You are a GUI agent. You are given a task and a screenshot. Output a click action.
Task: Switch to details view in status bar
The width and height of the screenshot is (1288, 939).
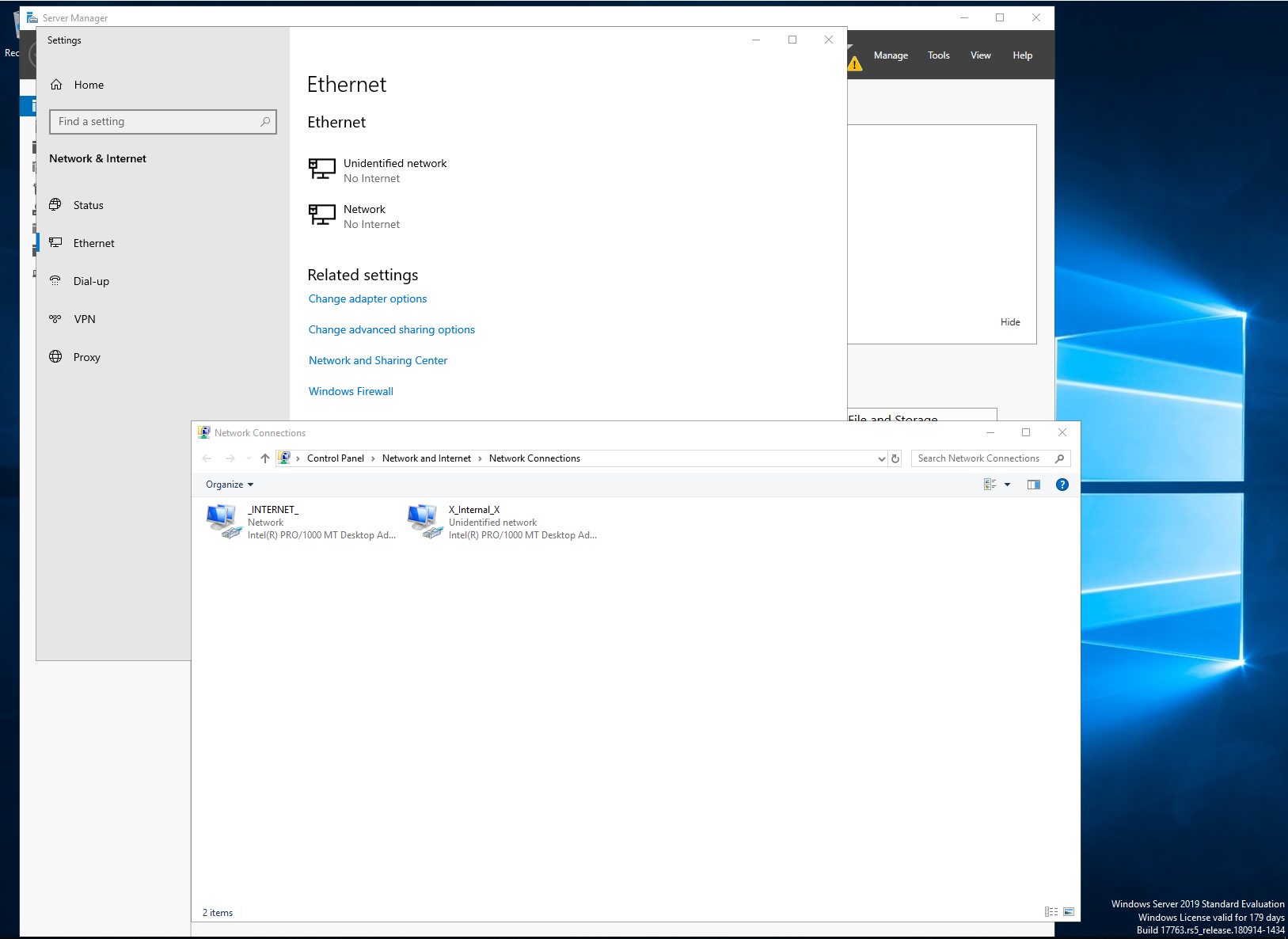1051,912
